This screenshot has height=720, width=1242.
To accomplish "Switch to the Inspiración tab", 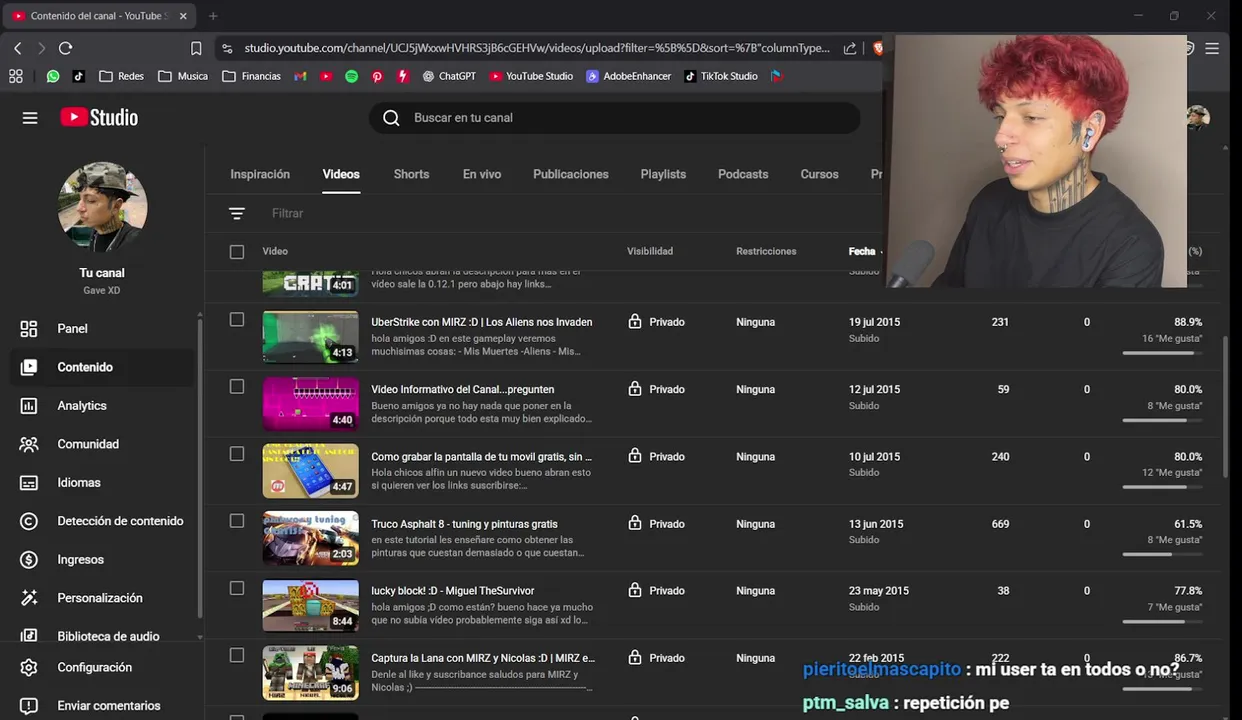I will (260, 174).
